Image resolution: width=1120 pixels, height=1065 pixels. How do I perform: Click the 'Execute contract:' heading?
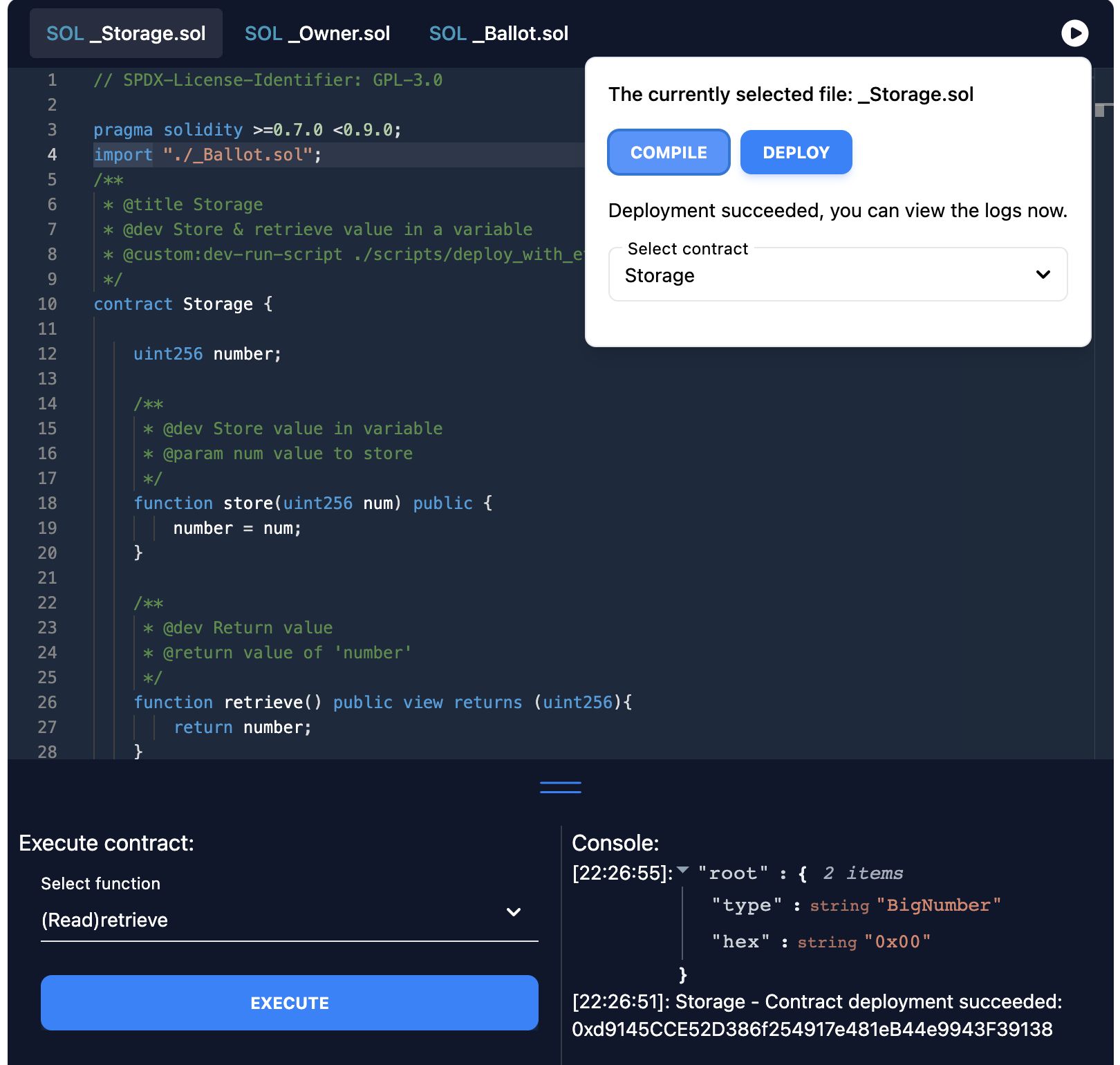[x=106, y=843]
